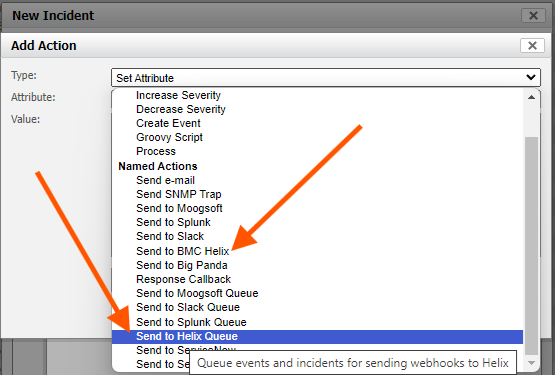Image resolution: width=555 pixels, height=375 pixels.
Task: Close the Add Action dialog
Action: [532, 45]
